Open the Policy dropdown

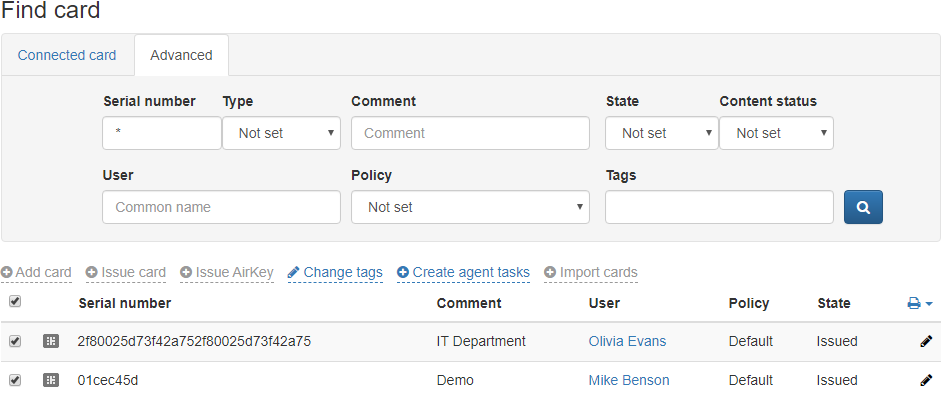[470, 207]
